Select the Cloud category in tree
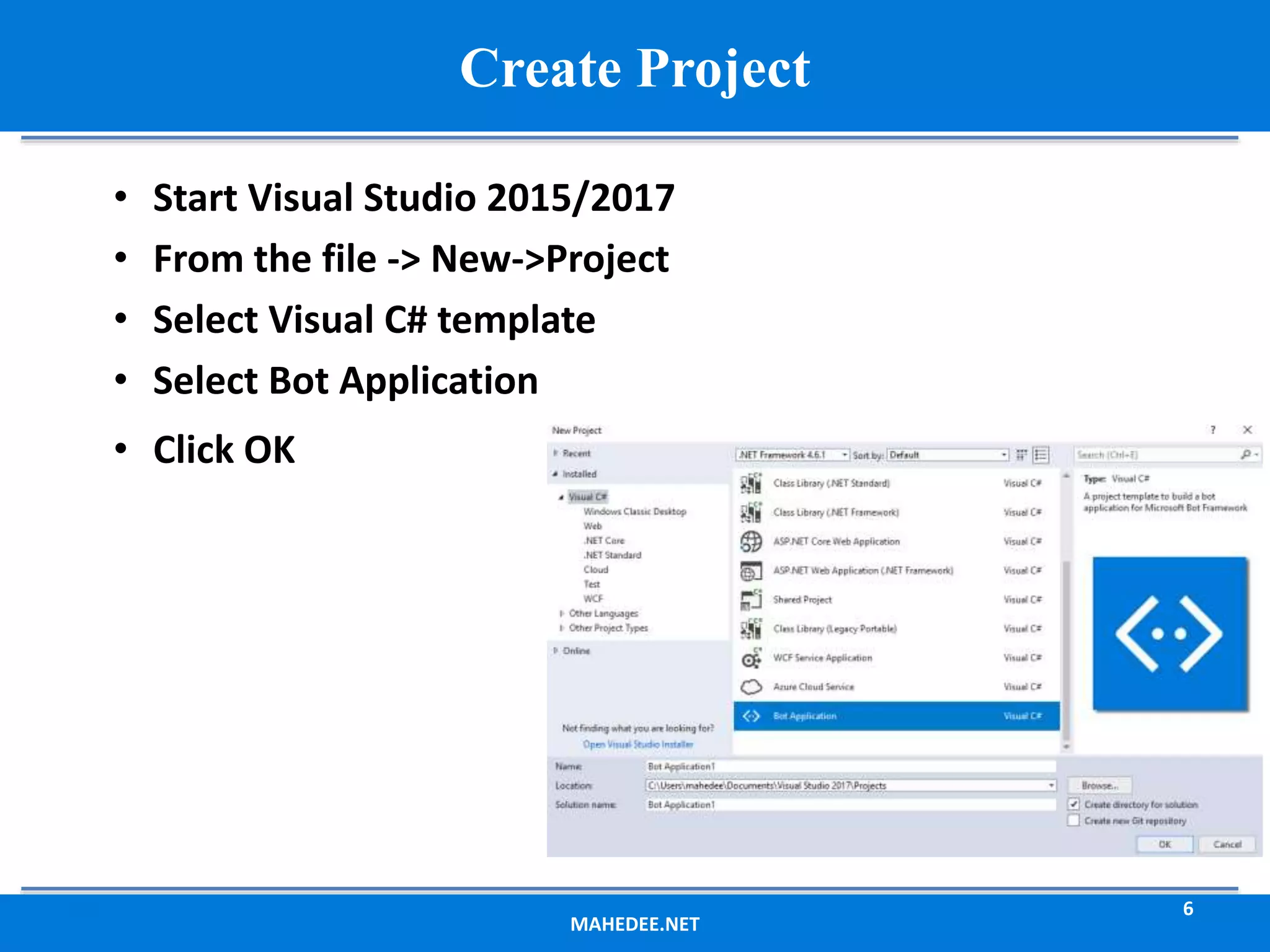This screenshot has height=952, width=1270. pos(595,570)
